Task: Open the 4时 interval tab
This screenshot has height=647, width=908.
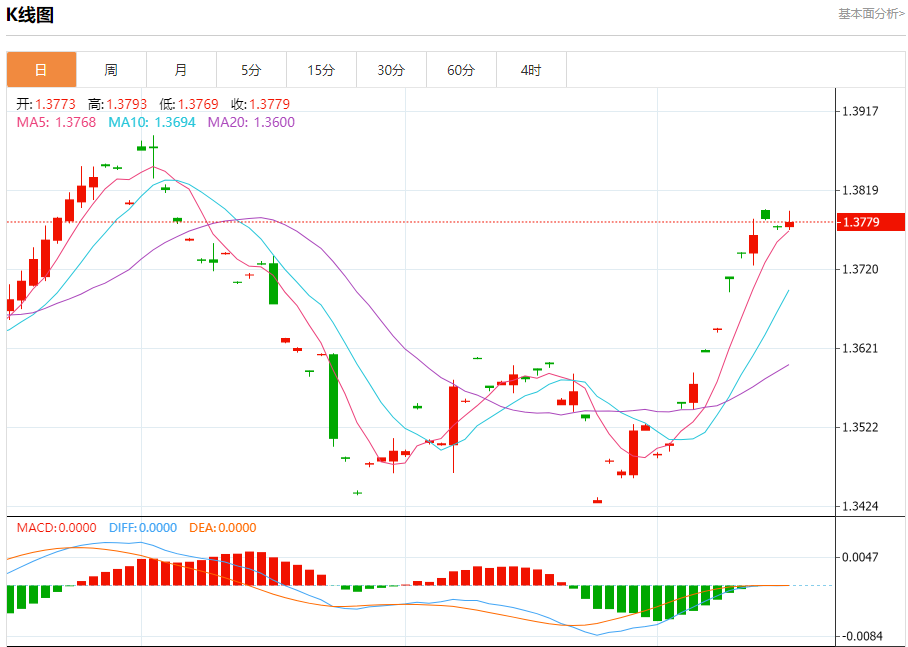Action: click(532, 70)
